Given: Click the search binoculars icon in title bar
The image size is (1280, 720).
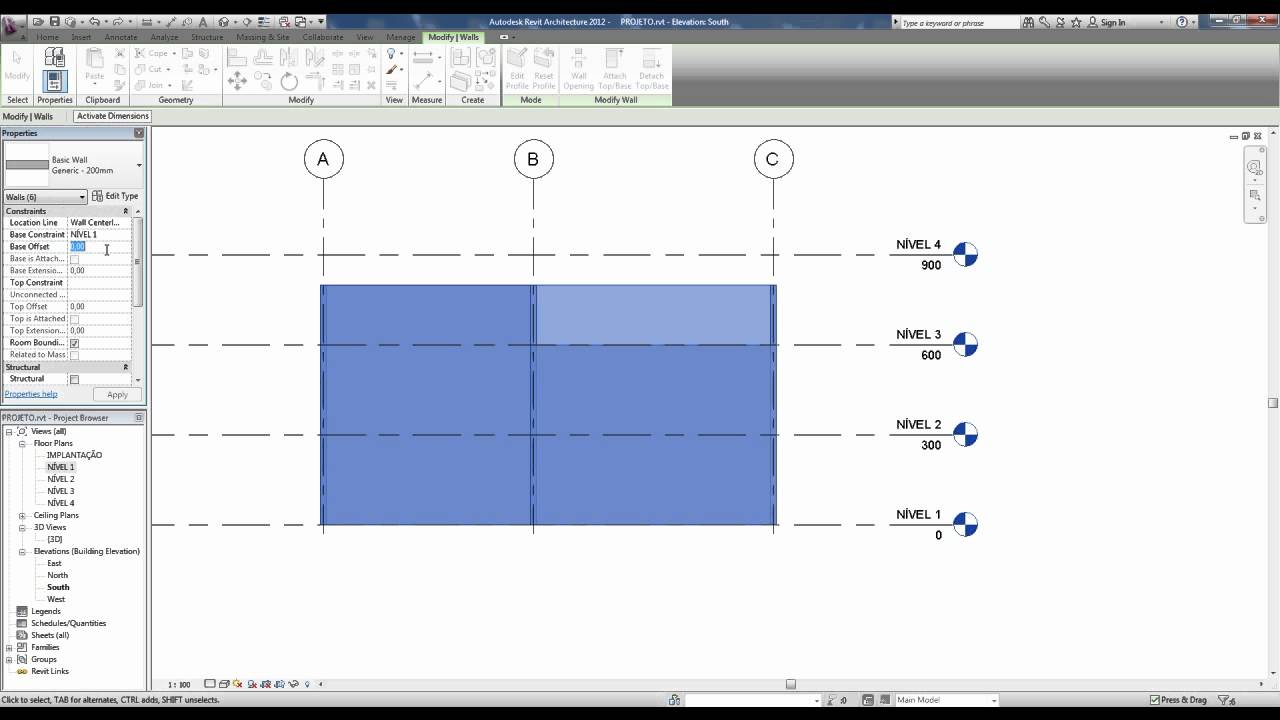Looking at the screenshot, I should (x=1030, y=22).
